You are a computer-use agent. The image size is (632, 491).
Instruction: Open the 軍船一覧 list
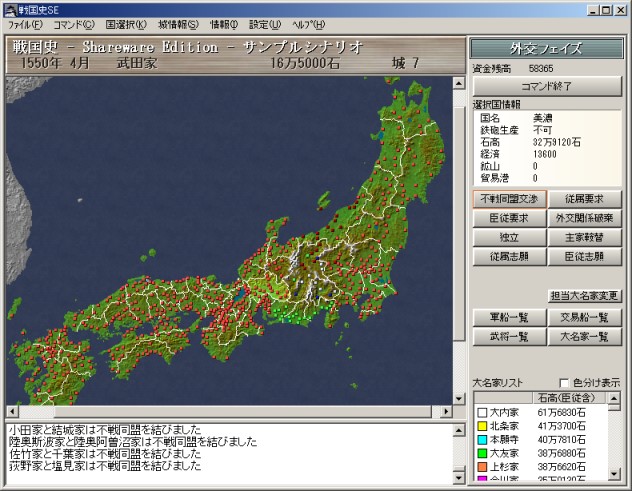[509, 318]
